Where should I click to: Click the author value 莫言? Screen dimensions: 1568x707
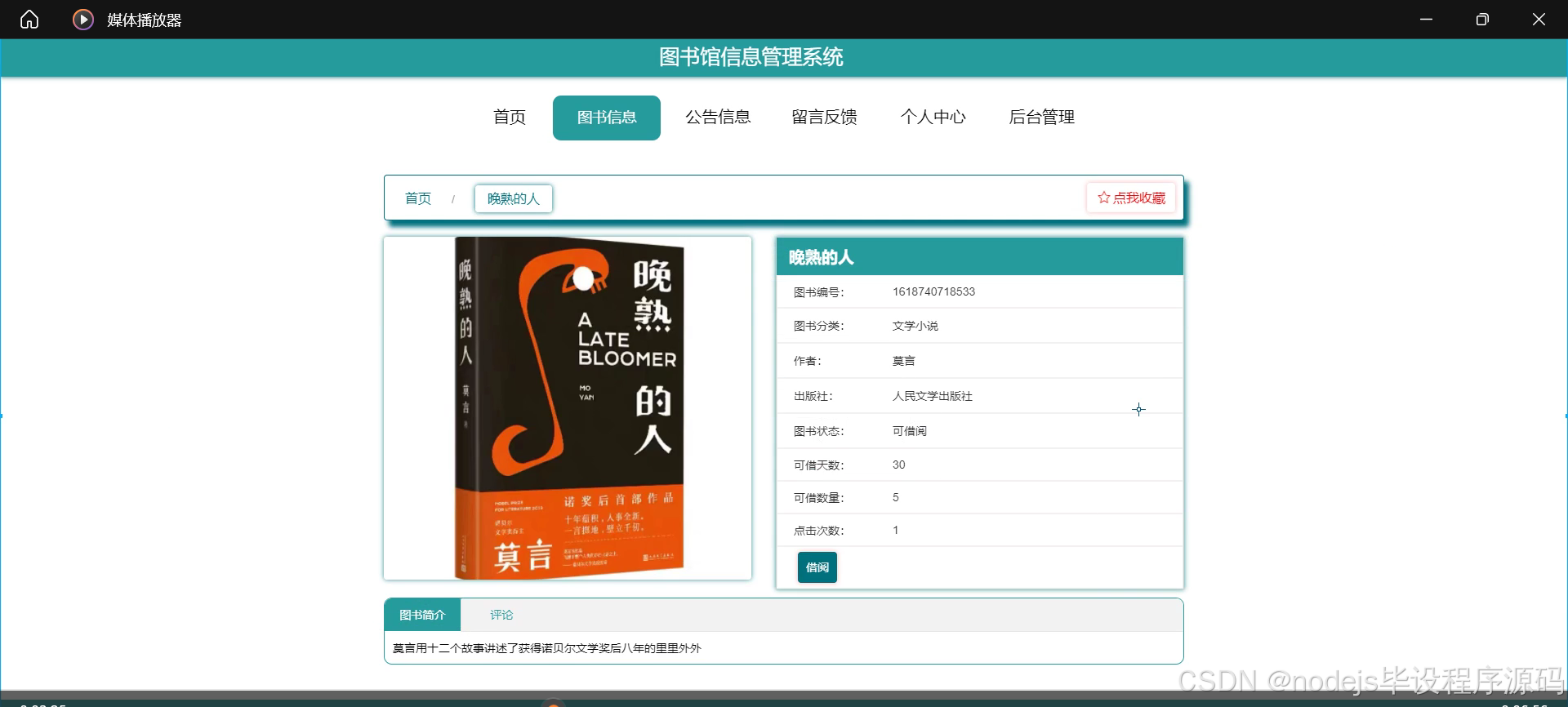click(x=904, y=361)
